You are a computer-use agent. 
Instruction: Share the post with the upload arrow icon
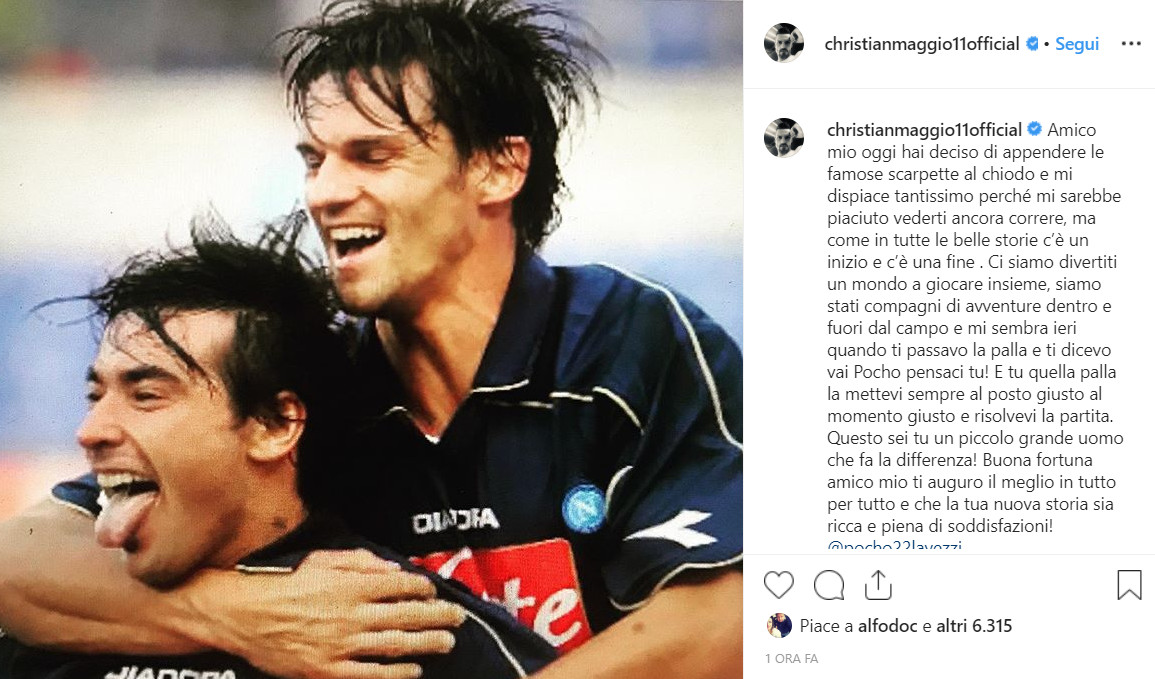point(878,585)
